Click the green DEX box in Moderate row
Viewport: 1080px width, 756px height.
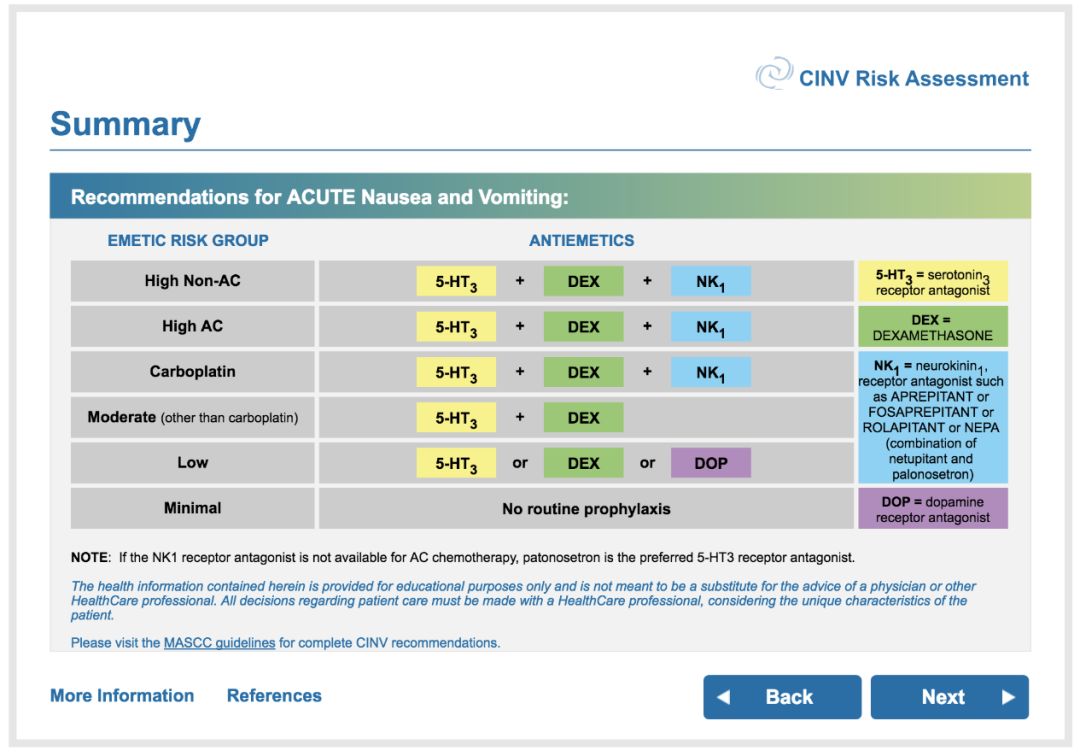[583, 417]
